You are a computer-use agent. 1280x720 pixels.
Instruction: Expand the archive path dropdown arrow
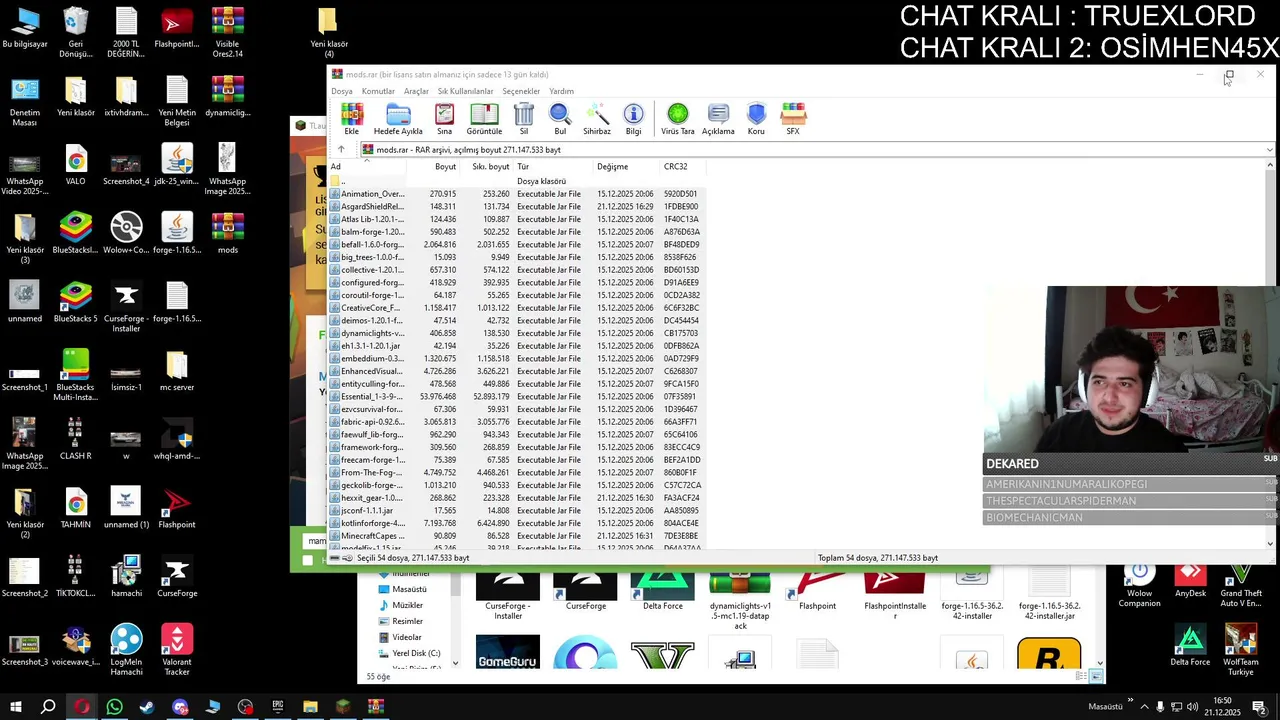1269,150
